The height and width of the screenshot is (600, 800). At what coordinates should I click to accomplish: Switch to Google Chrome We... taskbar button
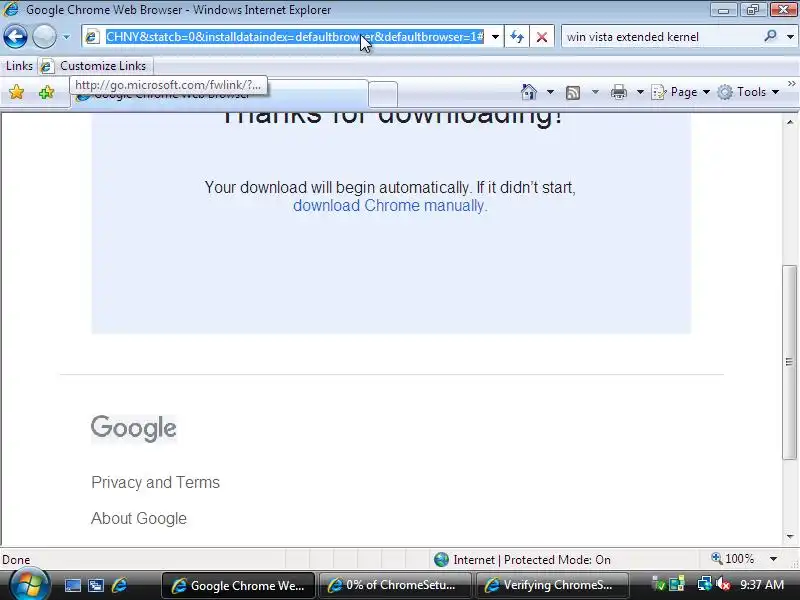238,585
